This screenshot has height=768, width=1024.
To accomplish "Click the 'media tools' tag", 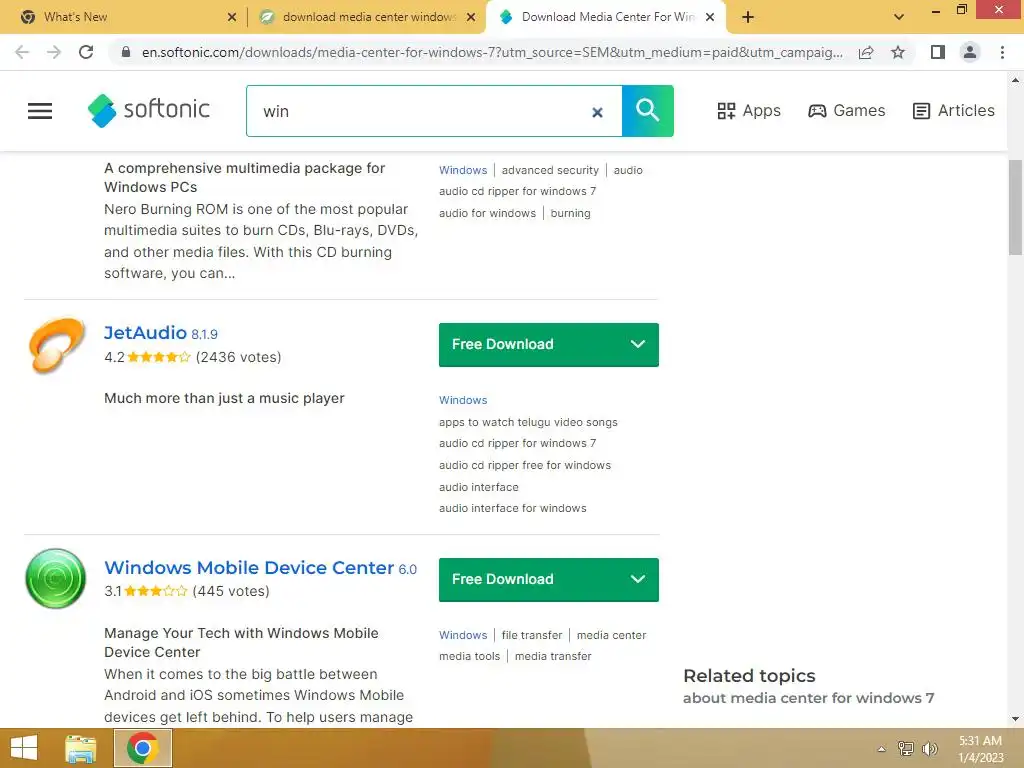I will coord(470,656).
